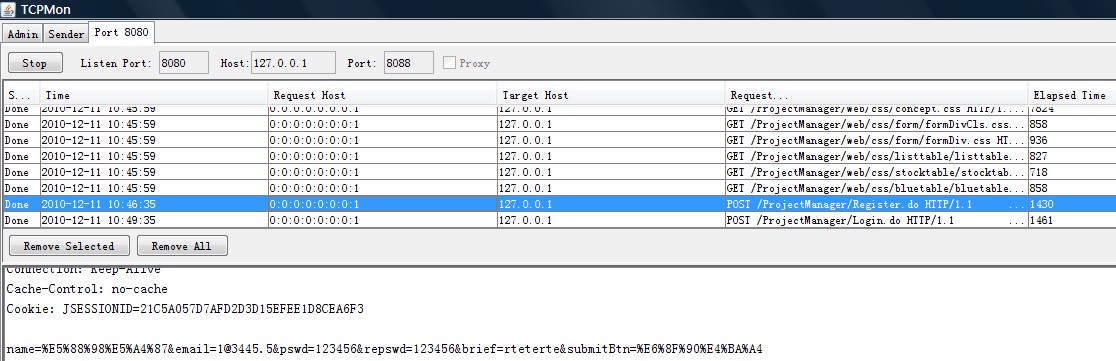
Task: Select the POST Register.do request row
Action: coord(559,204)
